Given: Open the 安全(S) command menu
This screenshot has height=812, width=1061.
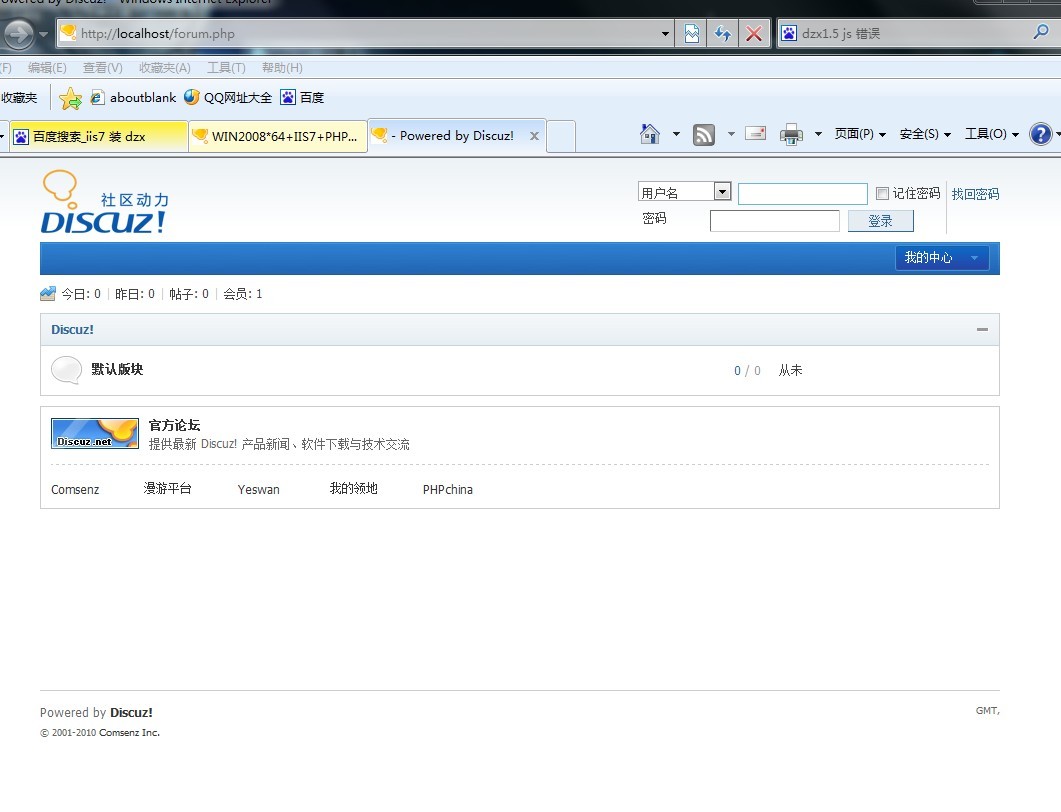Looking at the screenshot, I should point(925,134).
